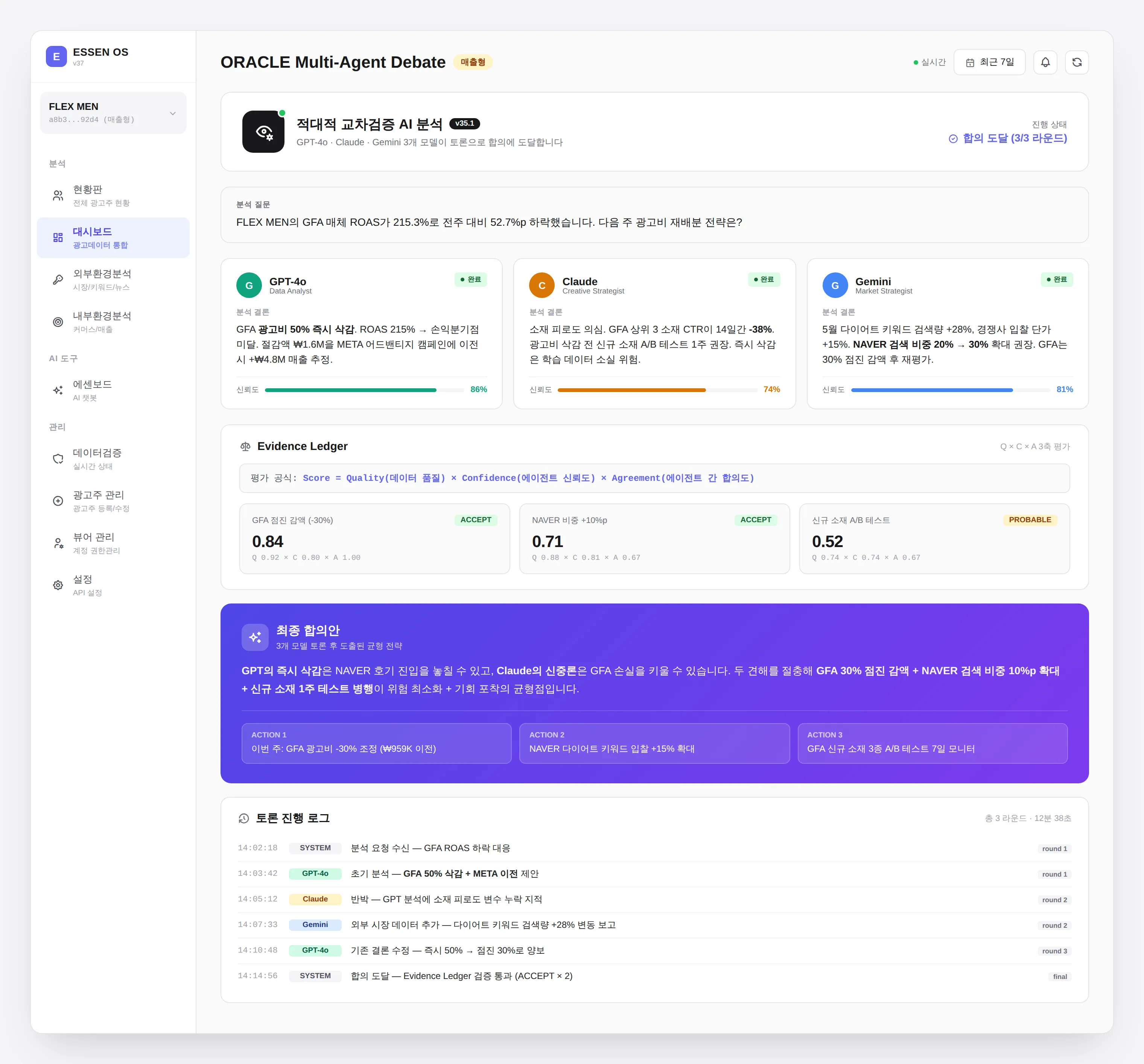Click the Claude orange avatar

pos(542,286)
